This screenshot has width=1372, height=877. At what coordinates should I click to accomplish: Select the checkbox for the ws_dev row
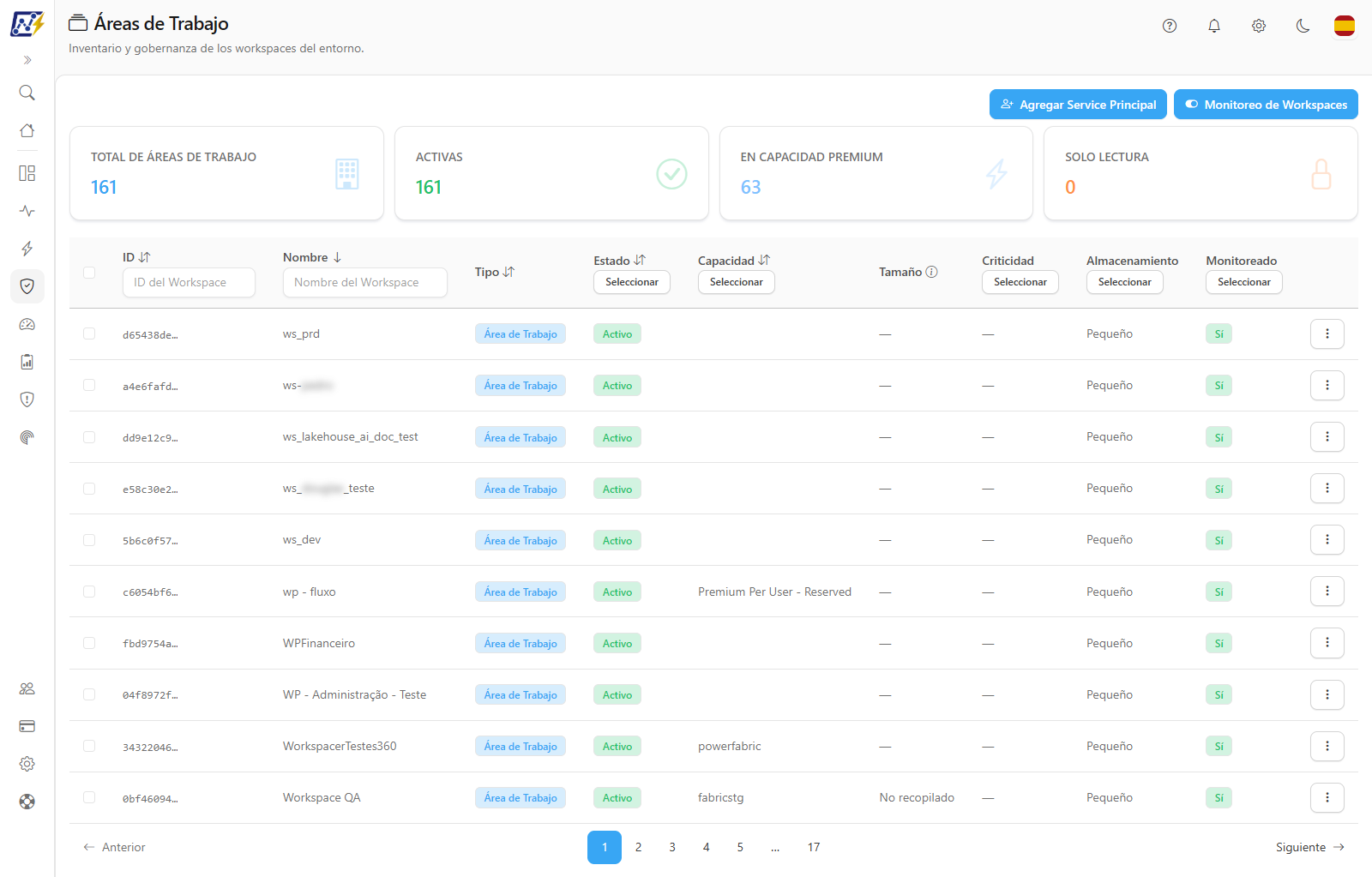[x=89, y=540]
